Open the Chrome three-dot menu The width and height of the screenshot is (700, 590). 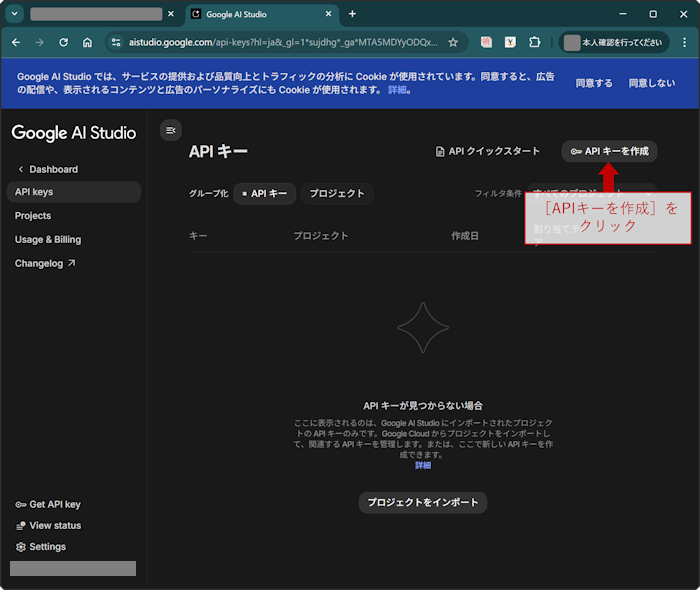(682, 43)
